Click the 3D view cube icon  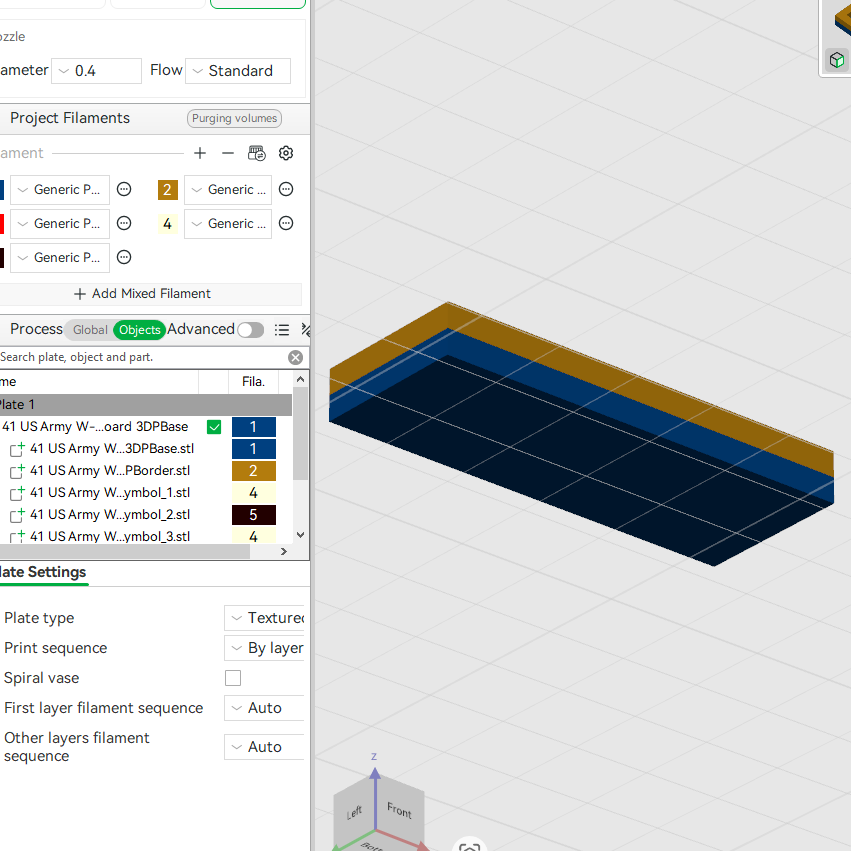[x=837, y=59]
